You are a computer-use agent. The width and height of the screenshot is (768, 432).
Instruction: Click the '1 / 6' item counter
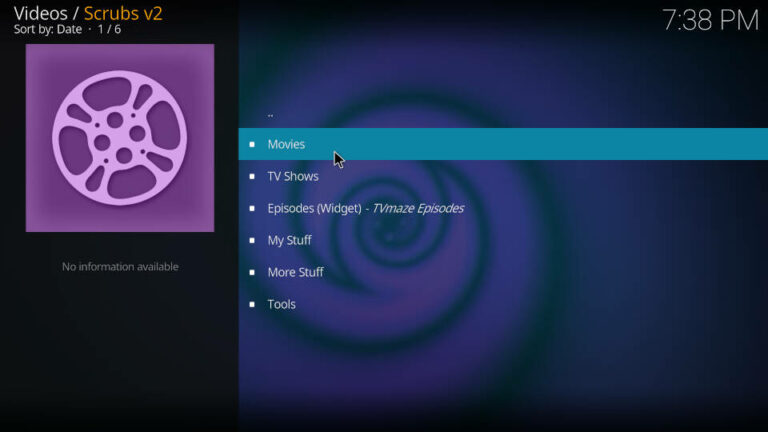click(109, 29)
